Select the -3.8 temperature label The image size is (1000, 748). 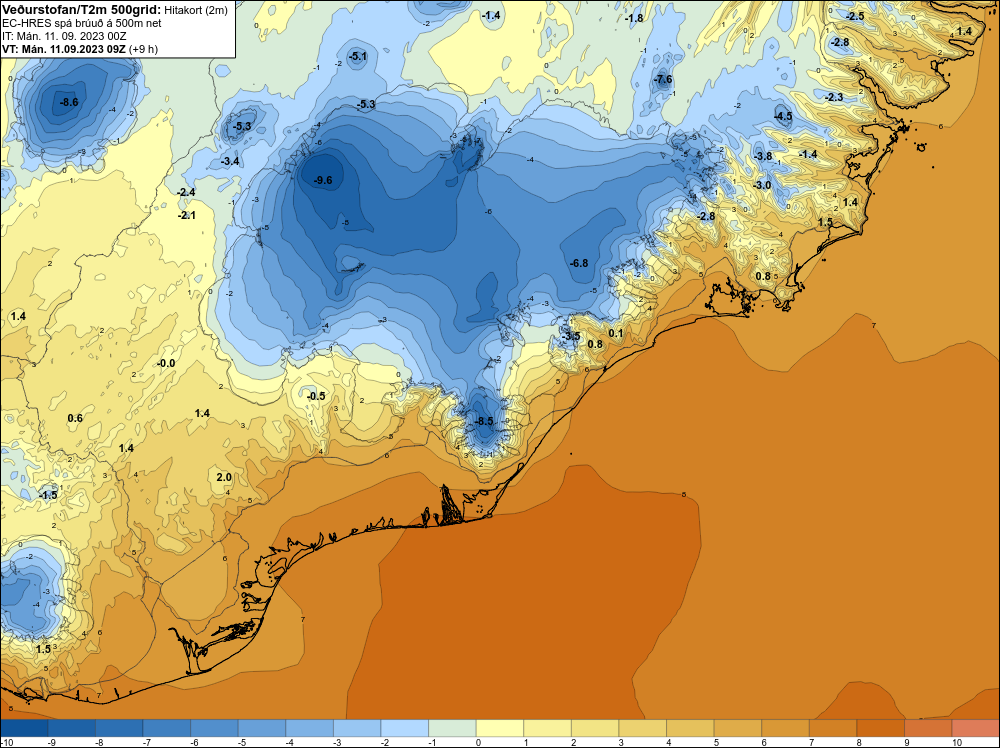point(763,156)
